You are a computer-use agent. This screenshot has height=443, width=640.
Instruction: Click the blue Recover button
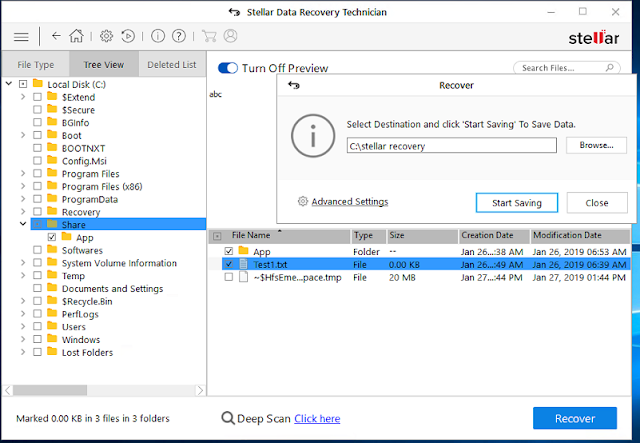pyautogui.click(x=575, y=418)
